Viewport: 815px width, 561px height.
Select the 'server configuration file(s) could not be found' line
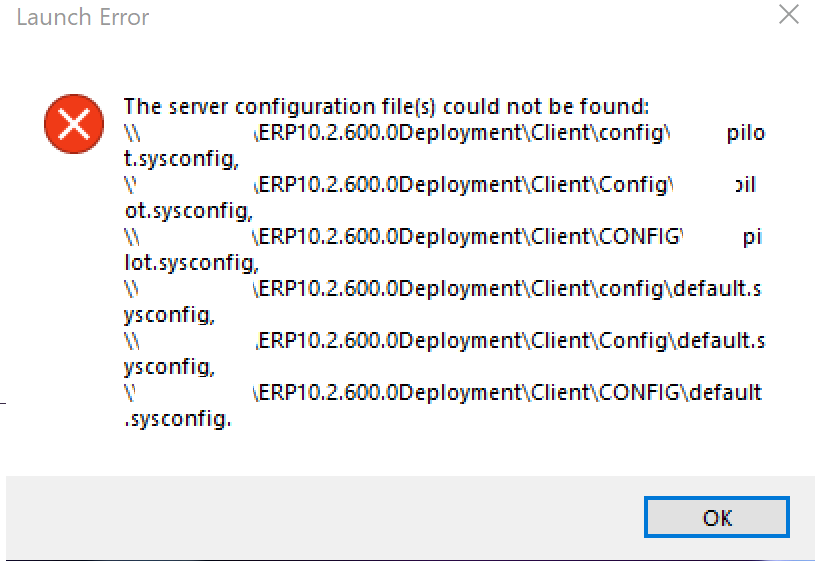[386, 106]
